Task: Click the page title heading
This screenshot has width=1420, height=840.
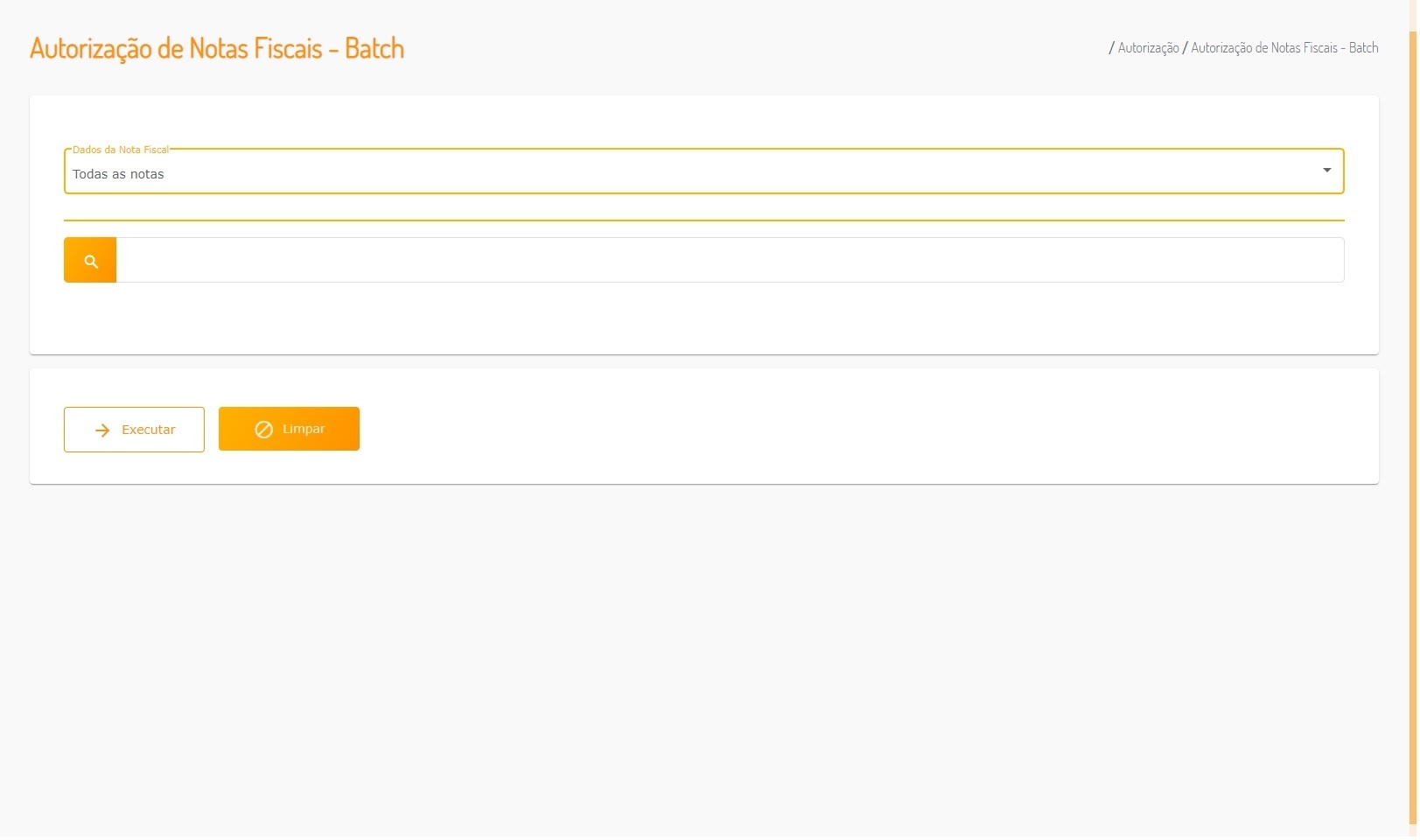Action: pos(217,48)
